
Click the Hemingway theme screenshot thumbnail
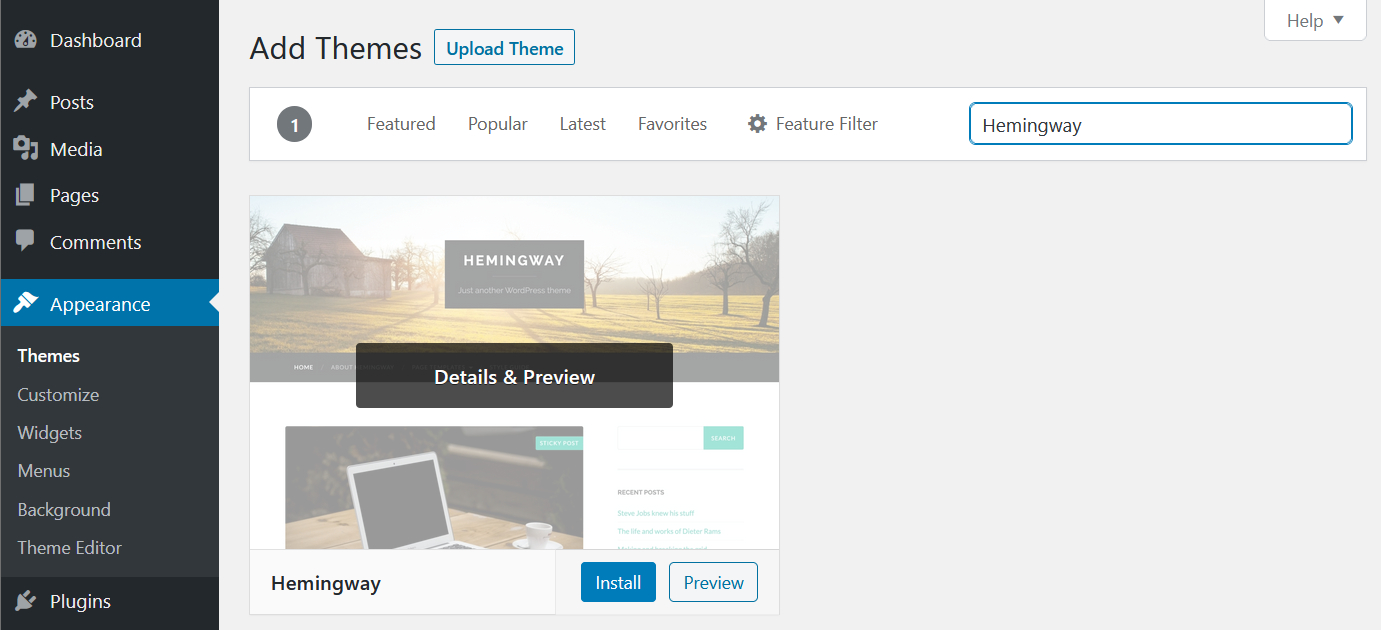[514, 372]
